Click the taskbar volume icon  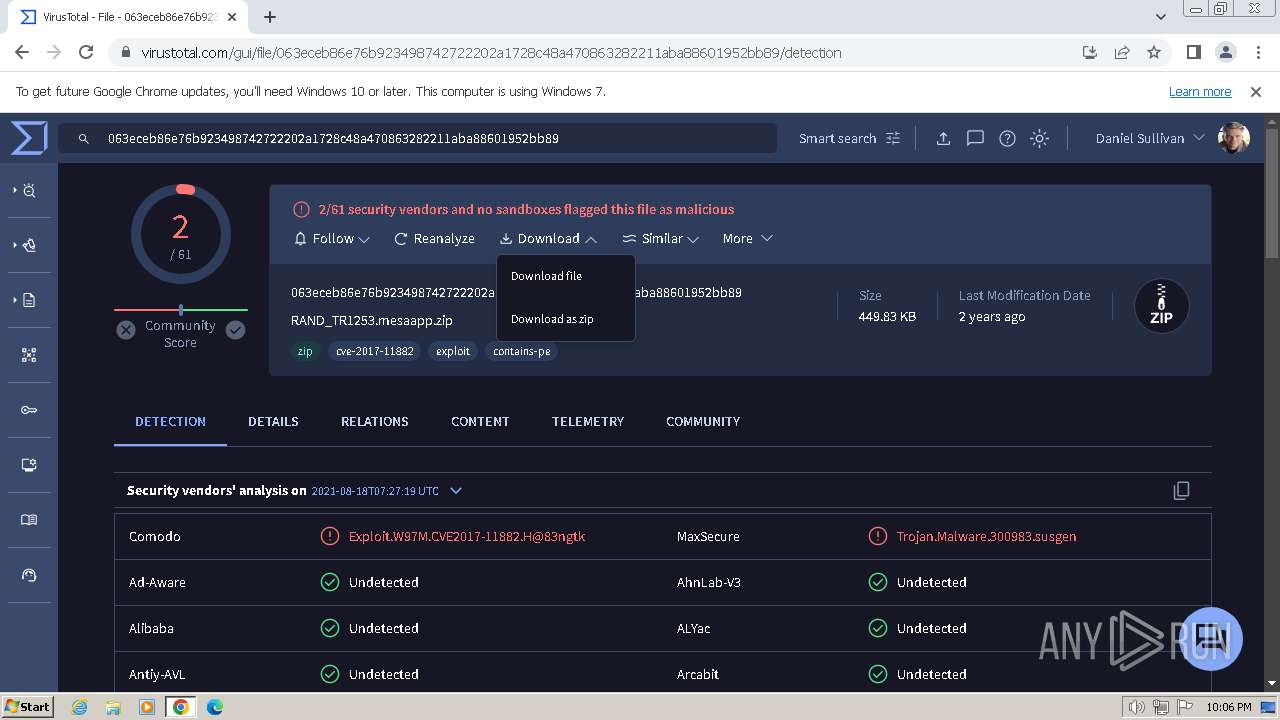[1136, 707]
